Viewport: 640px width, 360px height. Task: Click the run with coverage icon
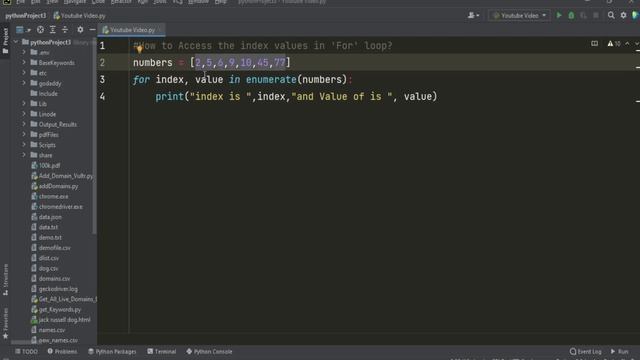tap(583, 16)
